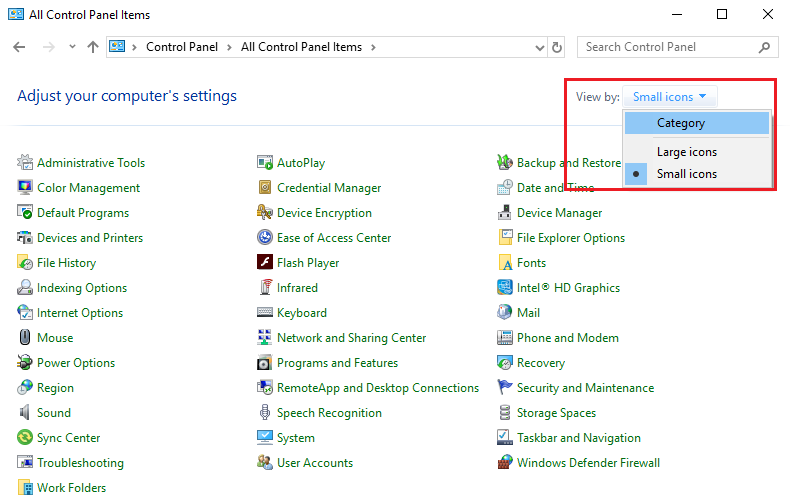This screenshot has height=504, width=790.
Task: Open the Flash Player icon
Action: 265,263
